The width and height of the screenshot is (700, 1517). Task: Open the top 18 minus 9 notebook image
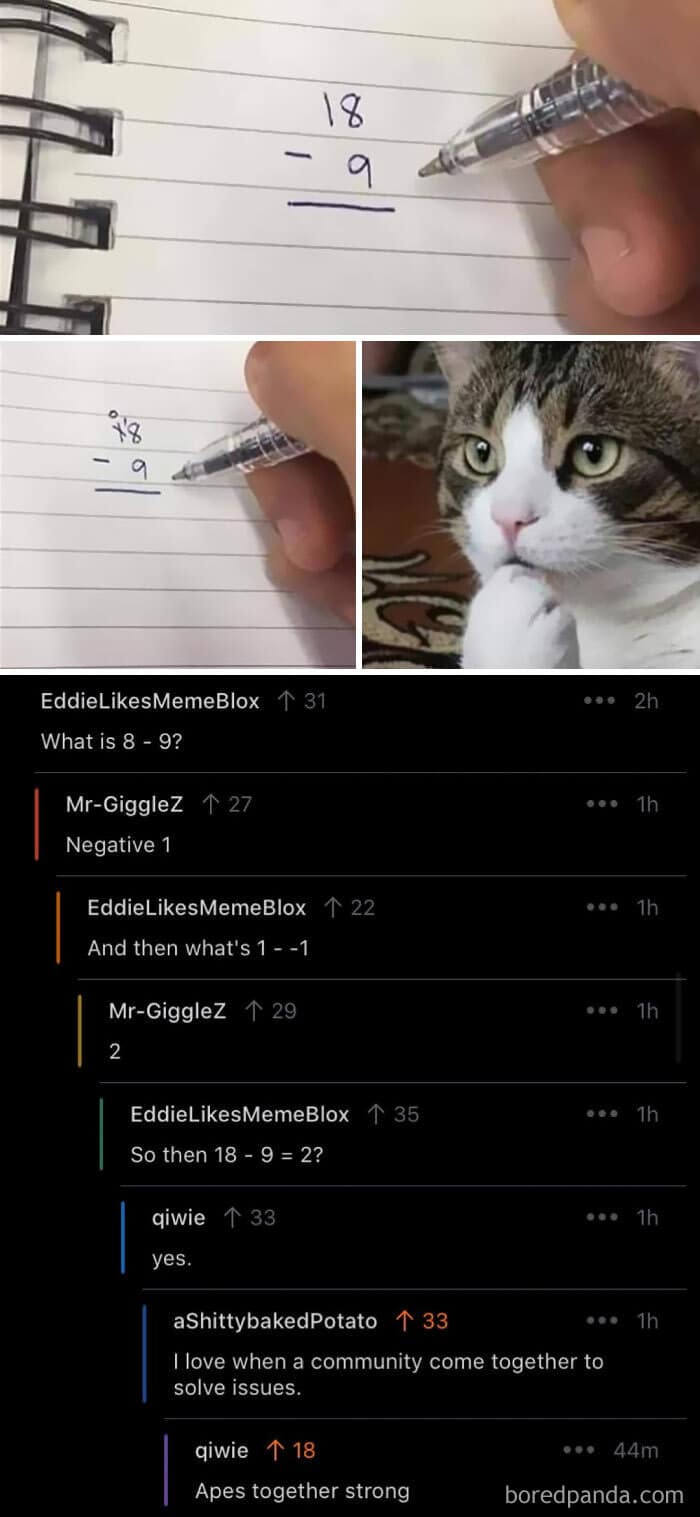350,166
